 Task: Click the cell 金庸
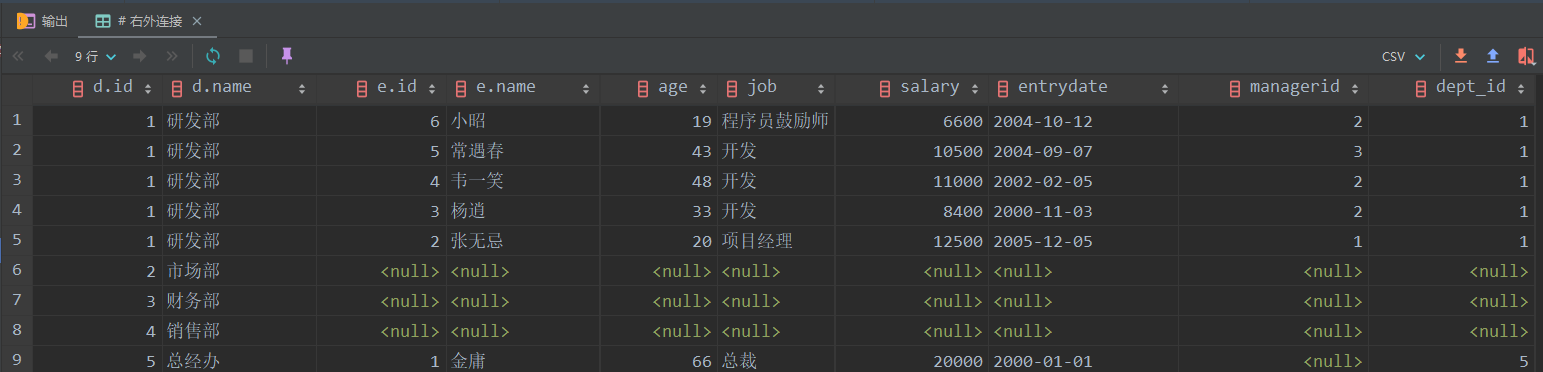[523, 361]
